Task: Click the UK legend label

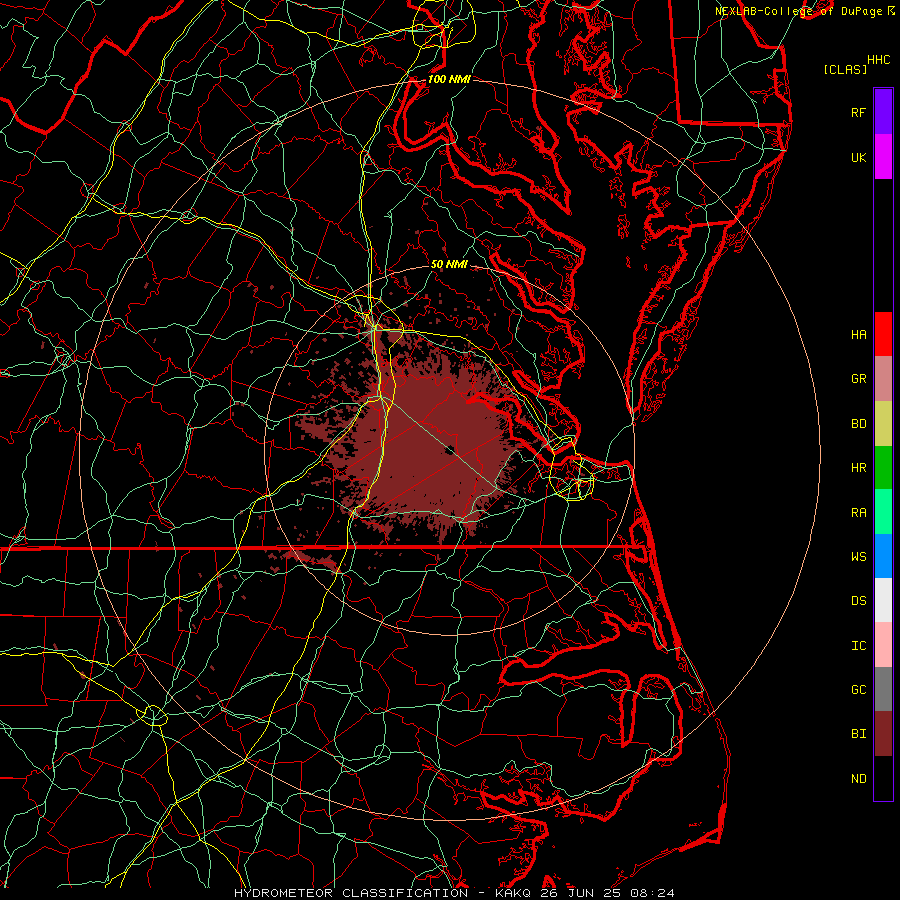Action: coord(858,157)
